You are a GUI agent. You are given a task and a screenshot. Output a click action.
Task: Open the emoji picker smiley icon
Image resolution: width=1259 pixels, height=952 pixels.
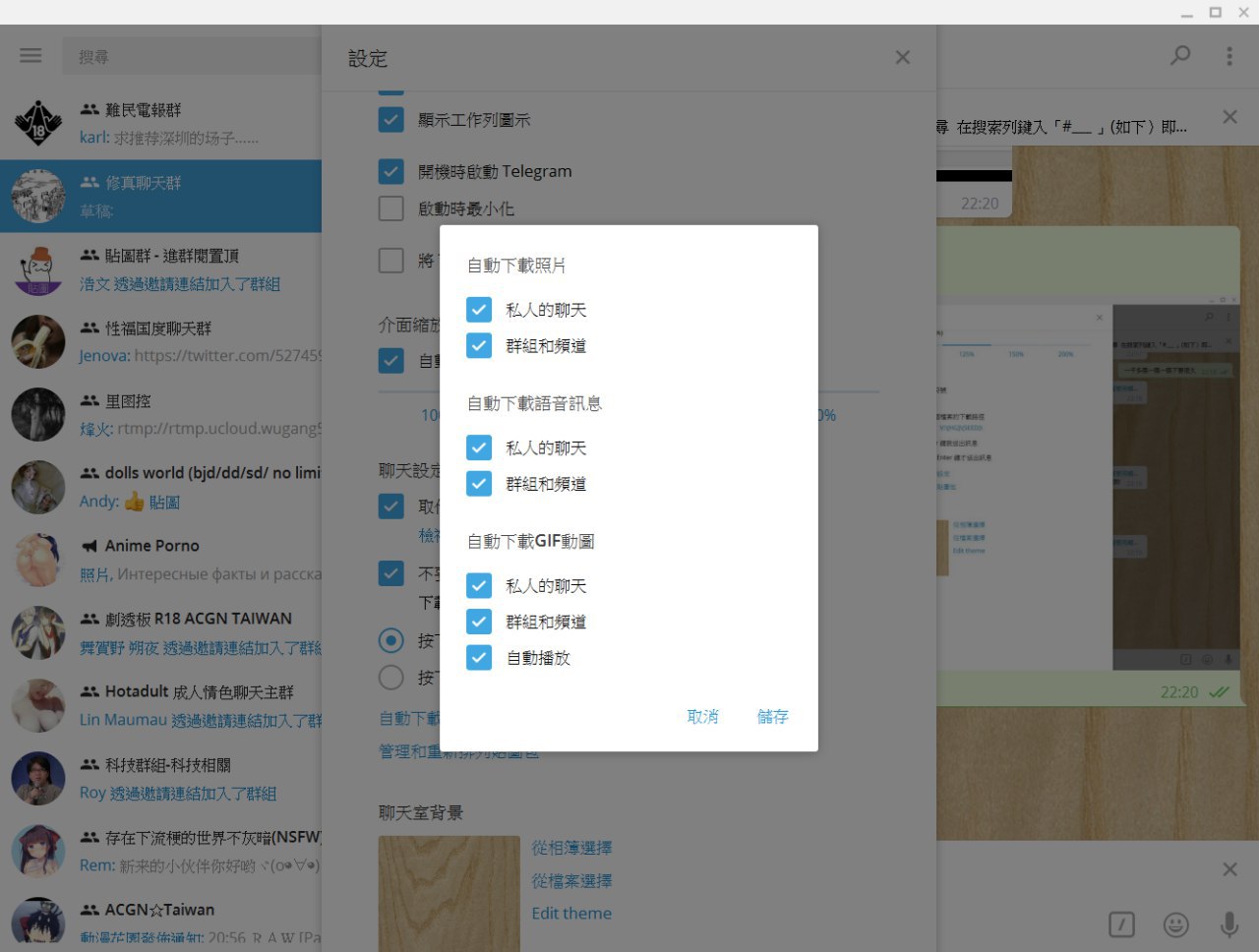tap(1175, 924)
